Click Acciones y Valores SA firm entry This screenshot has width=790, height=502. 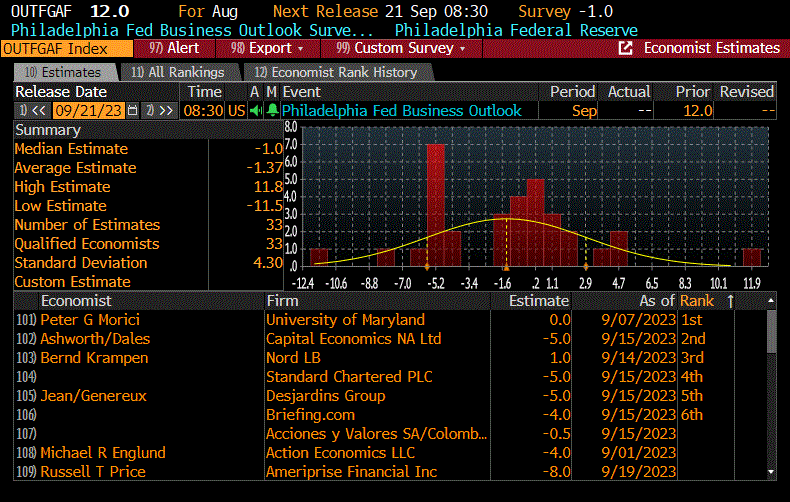click(376, 434)
